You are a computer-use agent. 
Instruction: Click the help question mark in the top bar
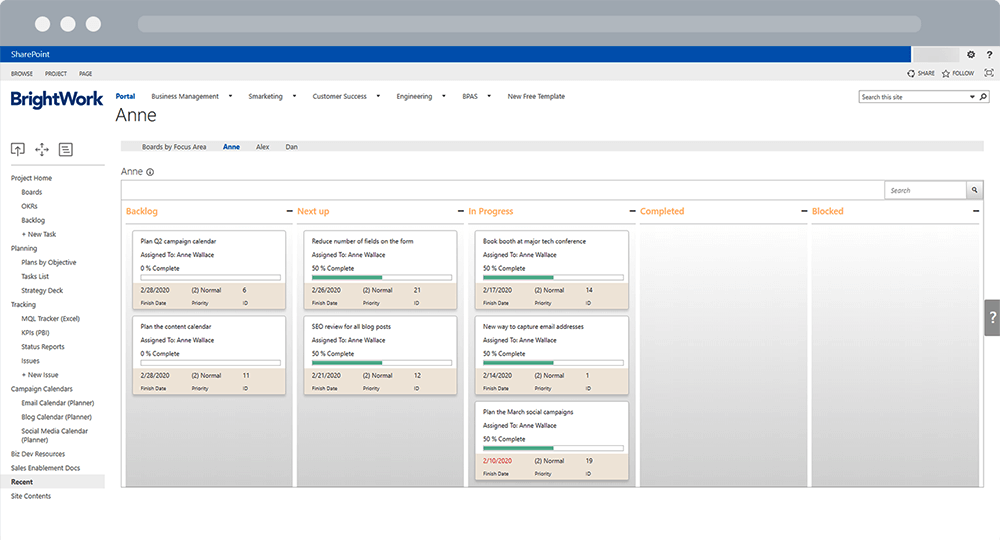(x=987, y=54)
